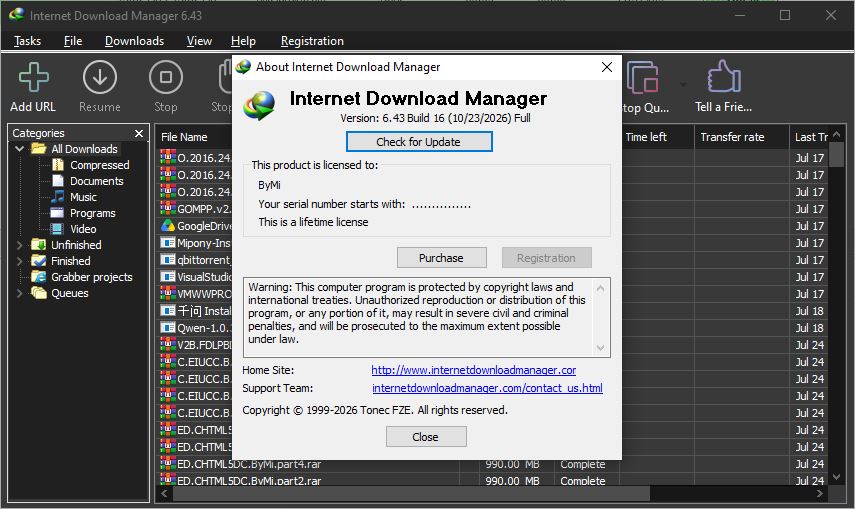Select the ED.CHTML5DC.ByMi.part4.rar row
855x509 pixels.
tap(493, 464)
